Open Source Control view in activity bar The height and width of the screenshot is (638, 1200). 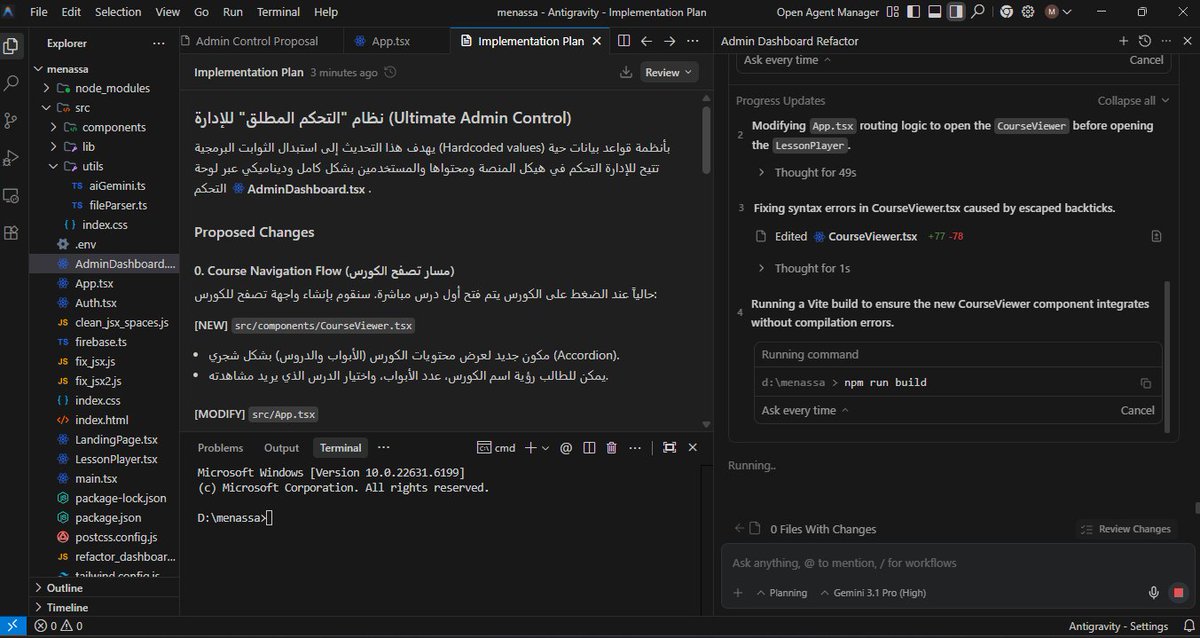(x=11, y=120)
